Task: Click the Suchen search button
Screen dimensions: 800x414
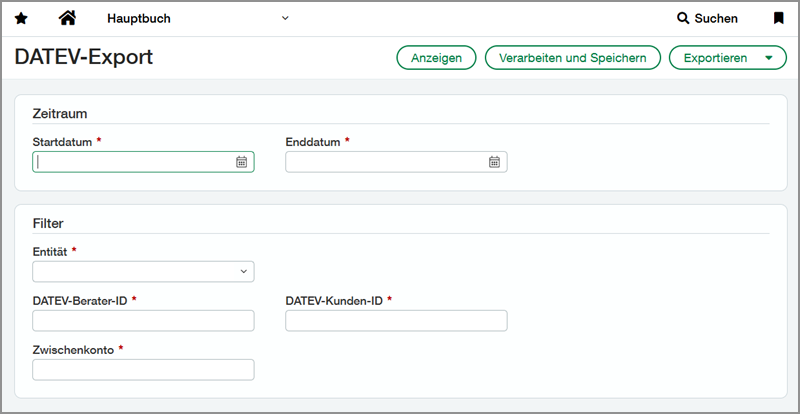Action: pos(707,19)
